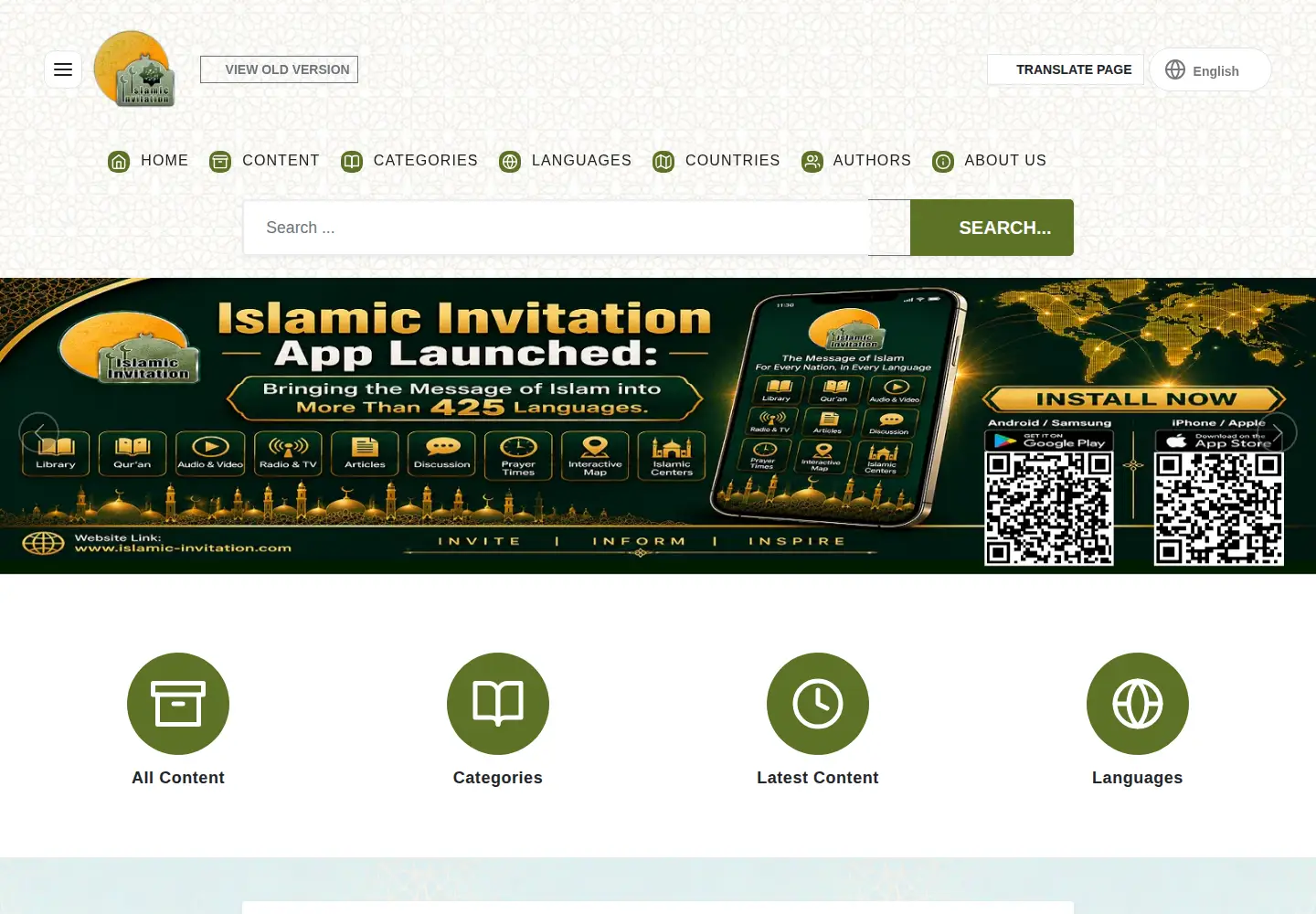Screen dimensions: 1316x914
Task: Open CONTENT menu item
Action: click(x=281, y=161)
